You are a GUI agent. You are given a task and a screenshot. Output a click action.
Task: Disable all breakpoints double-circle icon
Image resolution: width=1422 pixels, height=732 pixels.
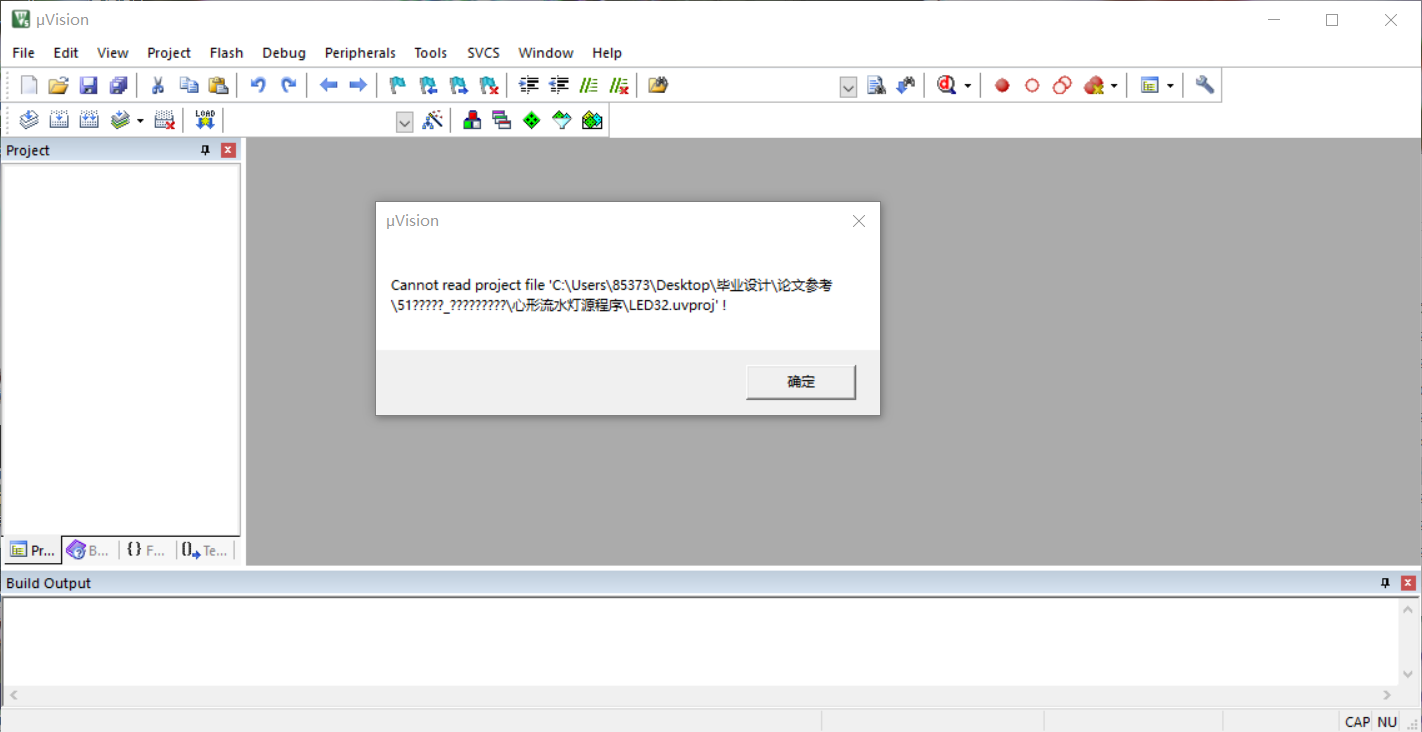1062,86
